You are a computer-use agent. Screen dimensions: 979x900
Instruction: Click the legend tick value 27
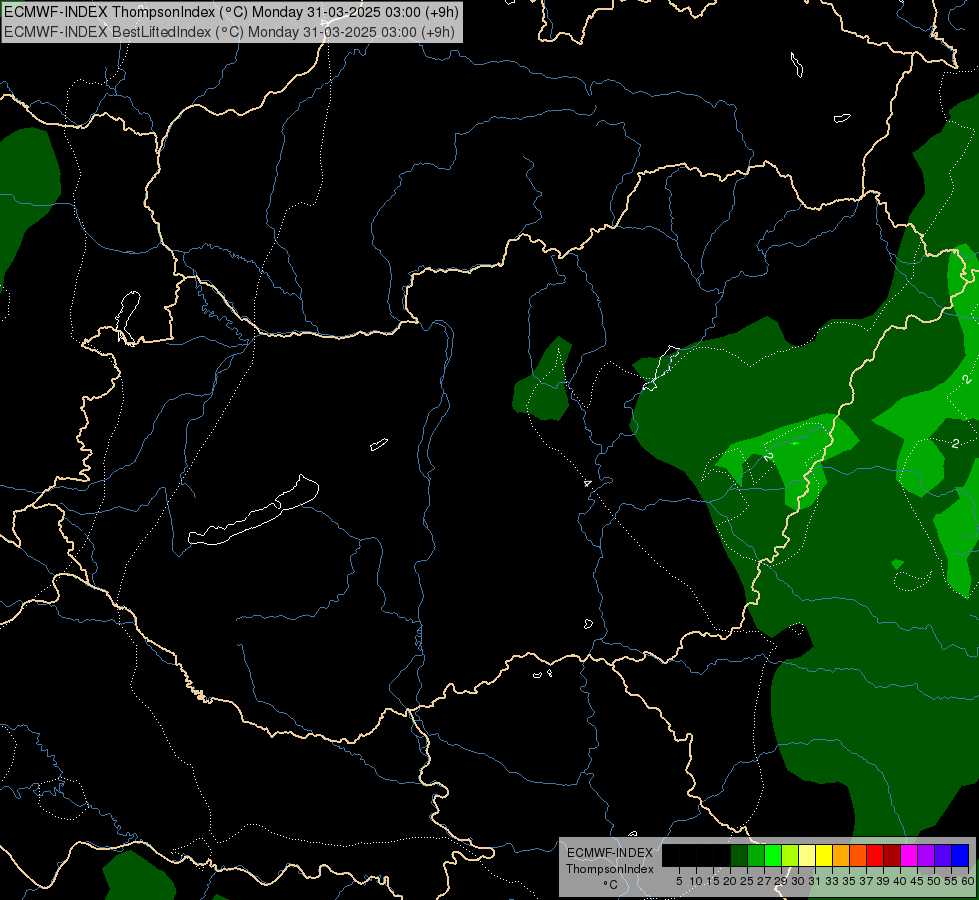[x=764, y=881]
